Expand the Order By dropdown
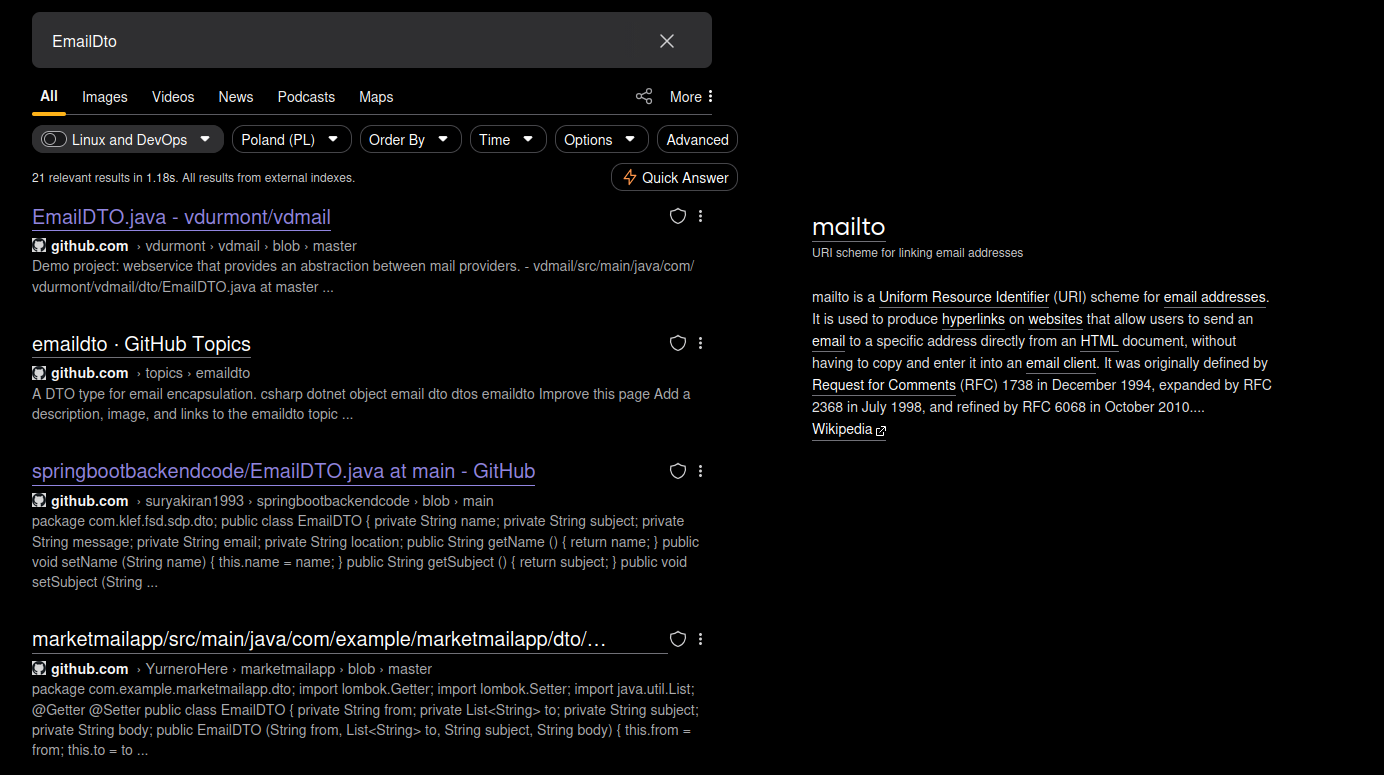The width and height of the screenshot is (1384, 775). [x=410, y=139]
